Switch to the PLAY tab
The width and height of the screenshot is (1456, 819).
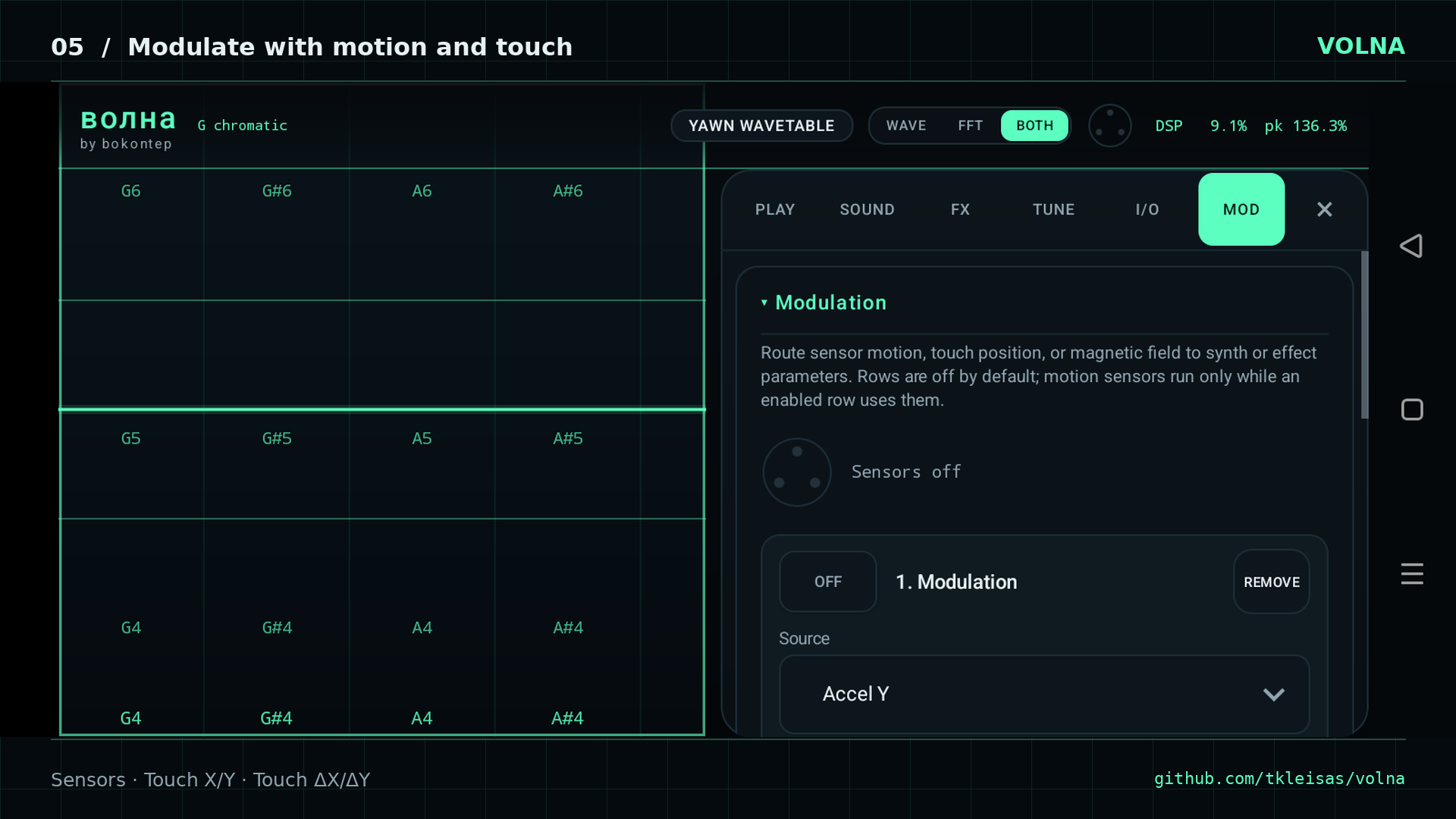click(x=774, y=209)
